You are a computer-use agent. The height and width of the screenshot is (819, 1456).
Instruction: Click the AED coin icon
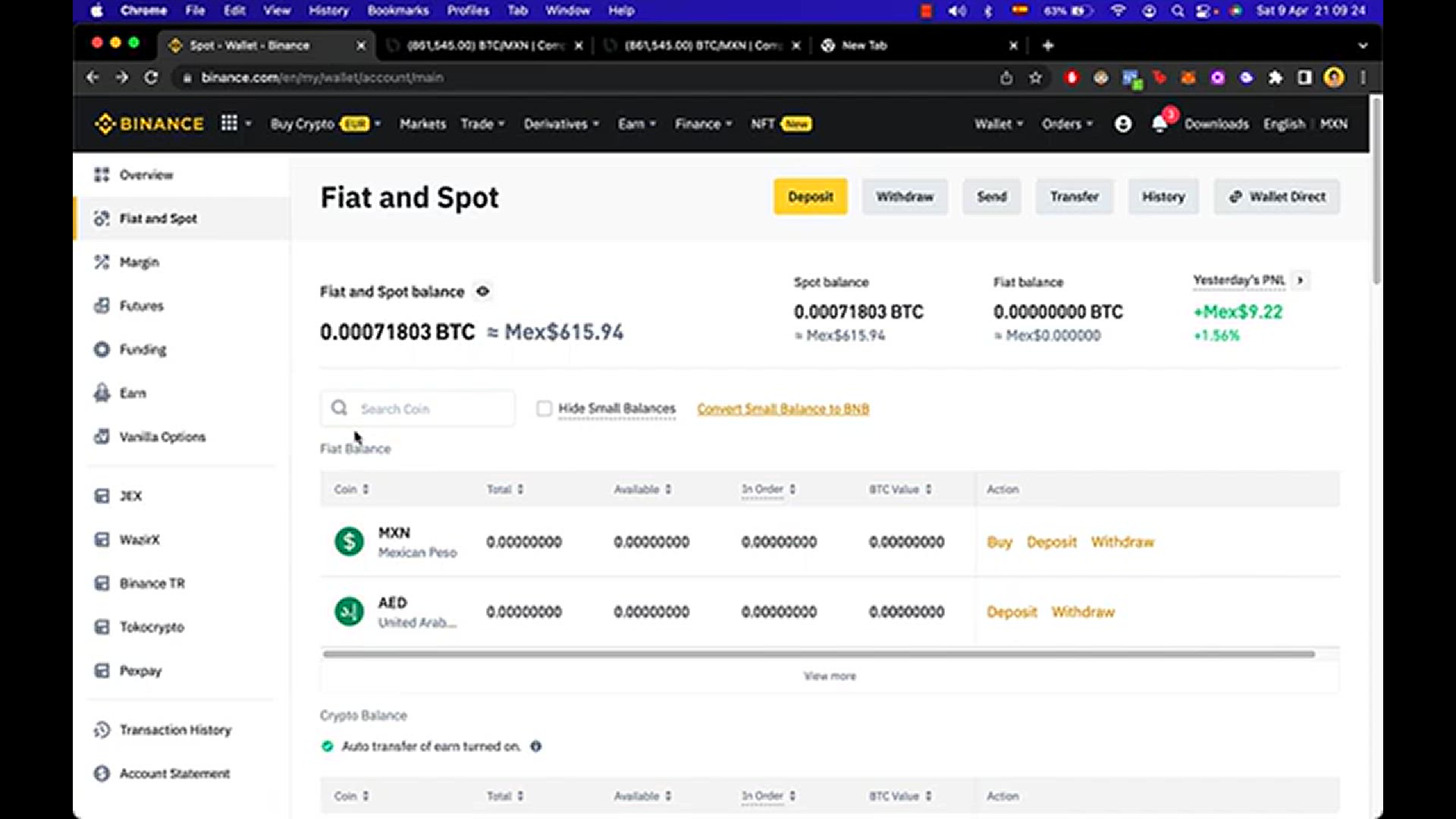349,611
